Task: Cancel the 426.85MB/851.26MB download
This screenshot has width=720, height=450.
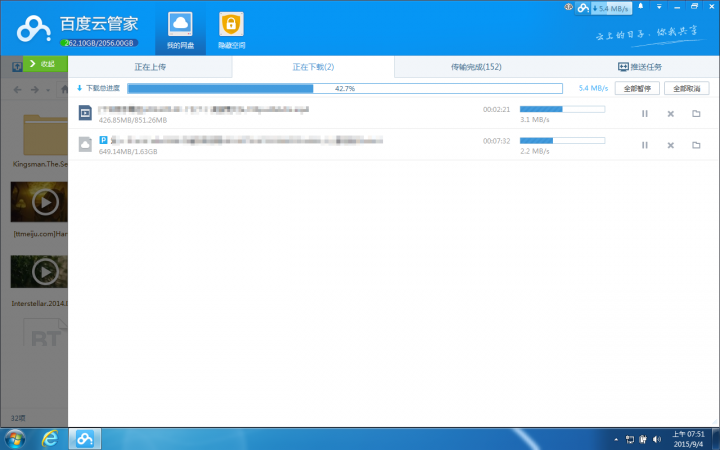Action: pyautogui.click(x=670, y=114)
